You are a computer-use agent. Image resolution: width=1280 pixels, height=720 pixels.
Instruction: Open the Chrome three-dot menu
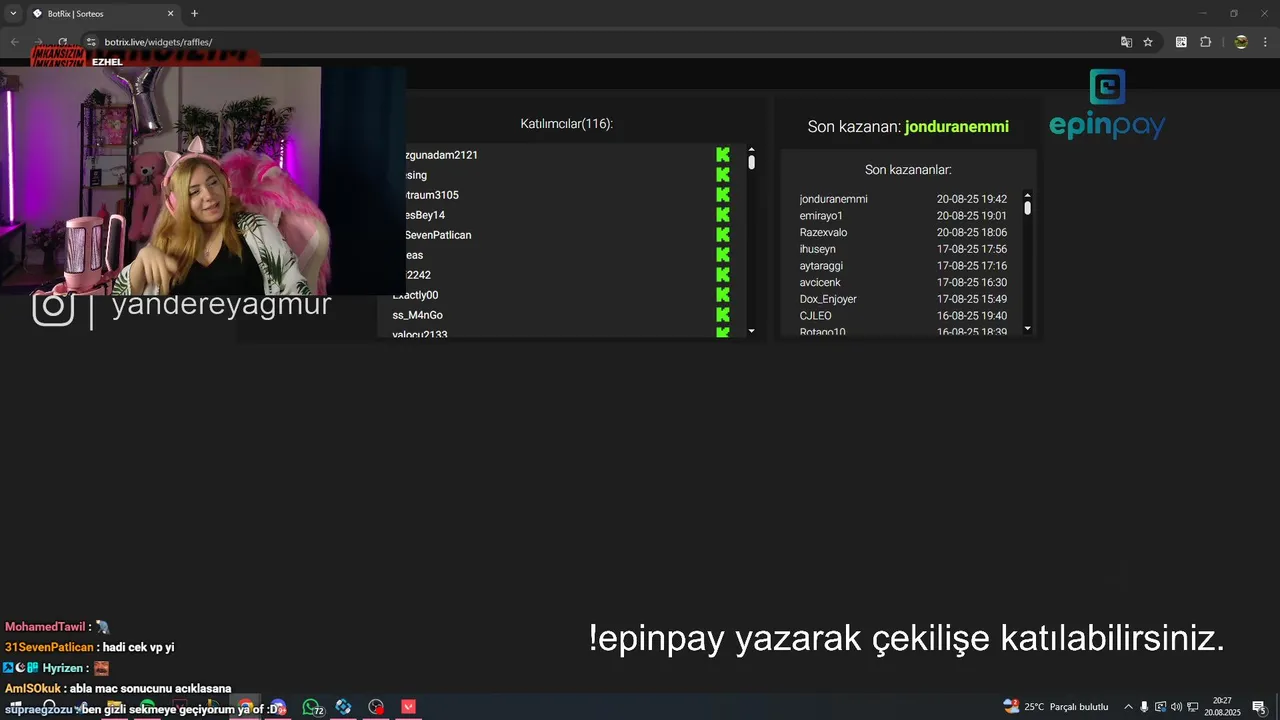coord(1266,42)
